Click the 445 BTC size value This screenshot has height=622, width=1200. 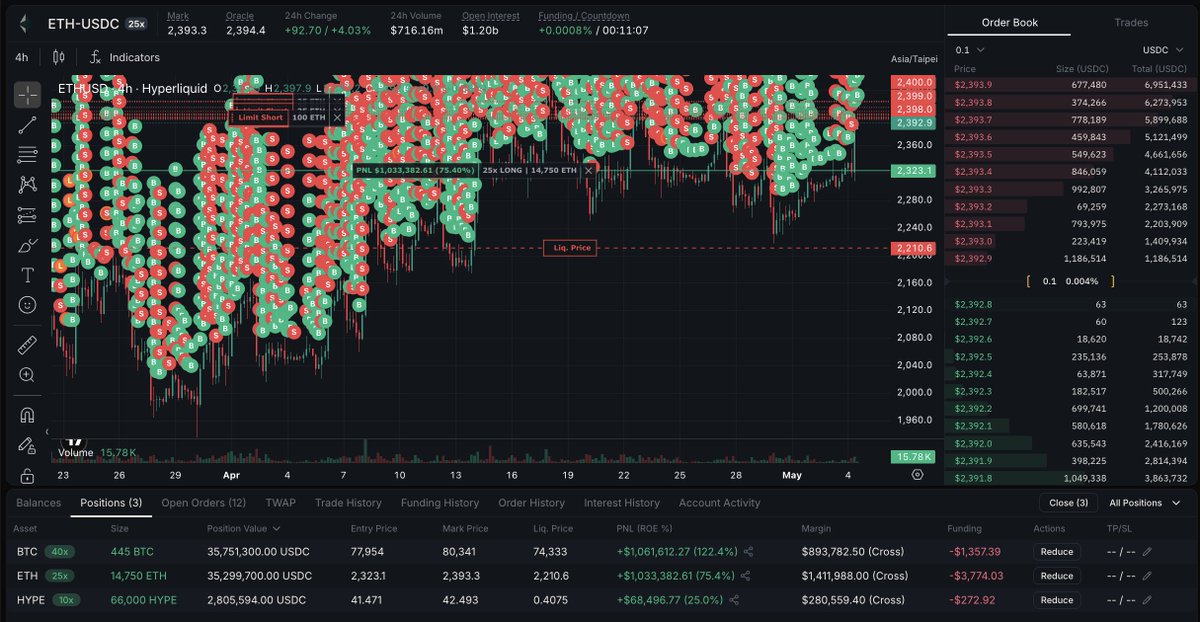tap(132, 552)
